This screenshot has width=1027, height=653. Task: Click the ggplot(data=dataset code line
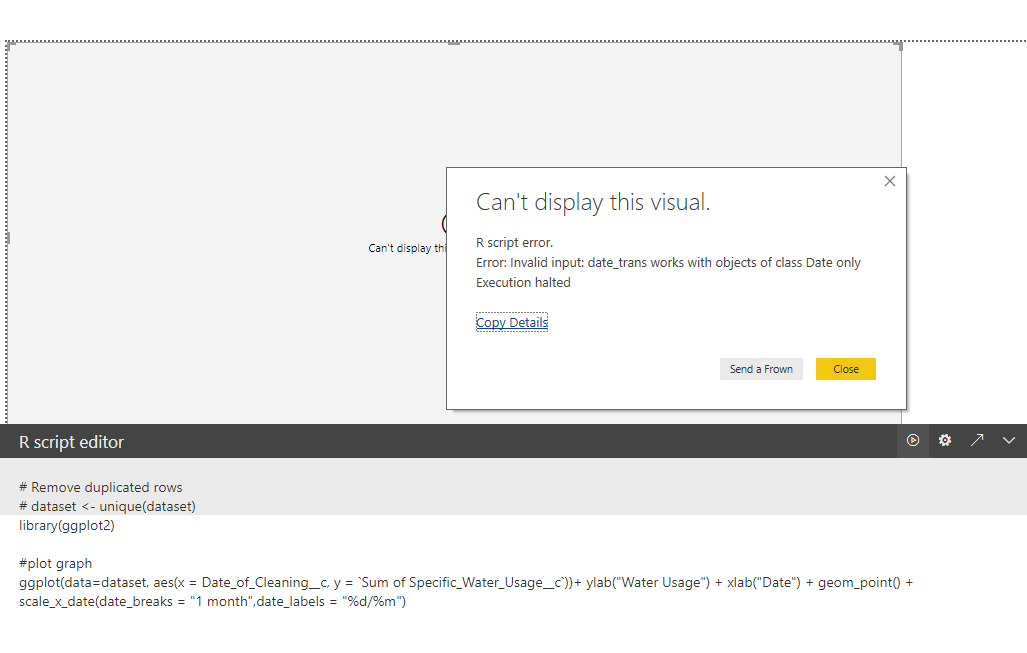466,582
